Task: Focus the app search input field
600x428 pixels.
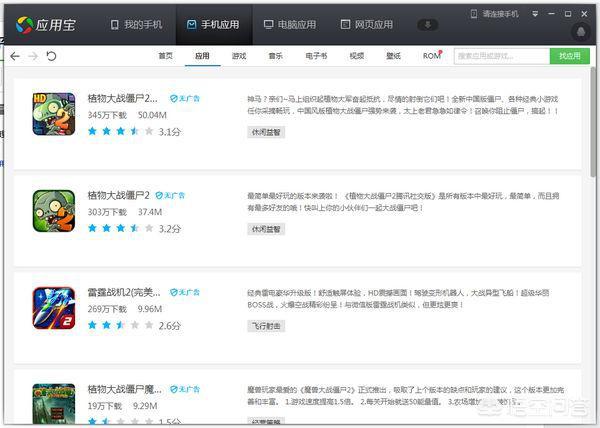Action: tap(502, 56)
